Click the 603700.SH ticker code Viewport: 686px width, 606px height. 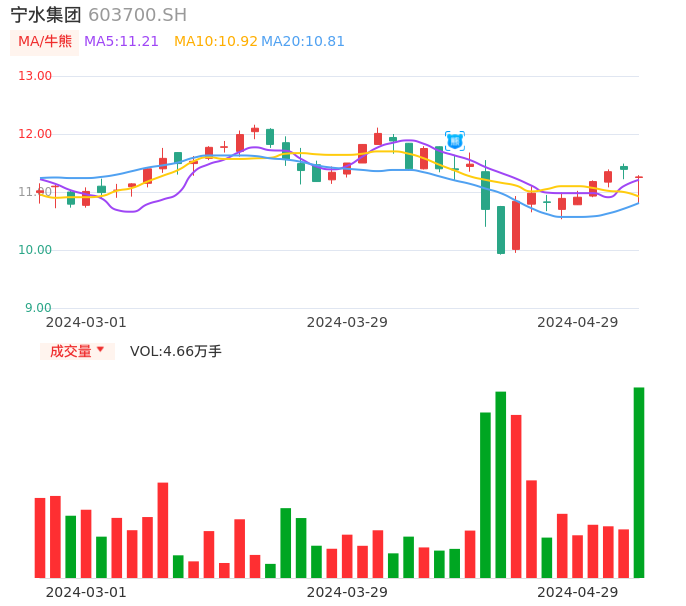137,15
